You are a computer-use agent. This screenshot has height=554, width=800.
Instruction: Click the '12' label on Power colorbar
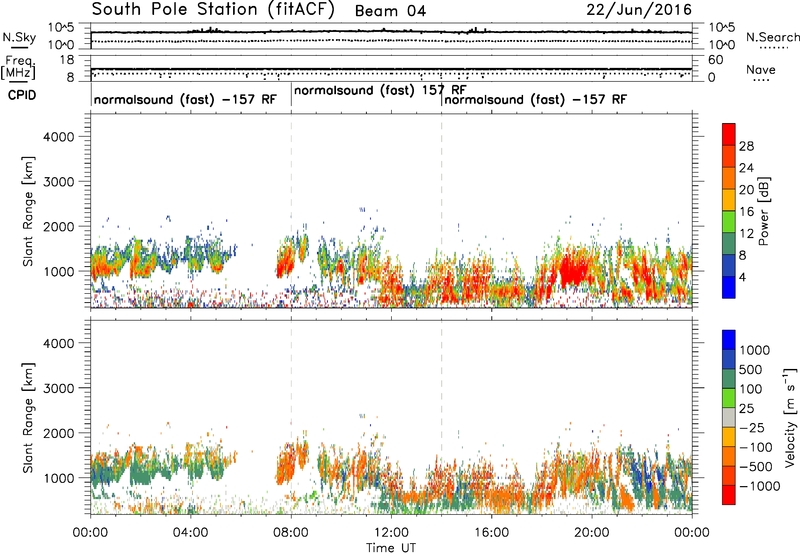[746, 234]
